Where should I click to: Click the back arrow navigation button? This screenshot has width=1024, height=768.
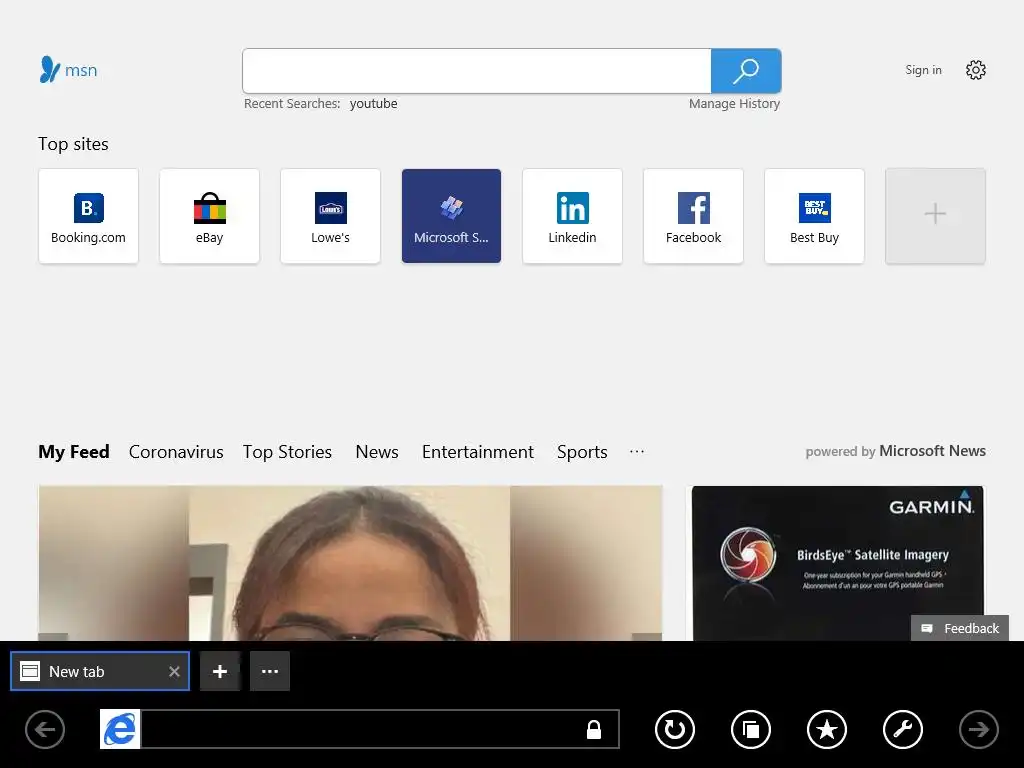tap(45, 729)
